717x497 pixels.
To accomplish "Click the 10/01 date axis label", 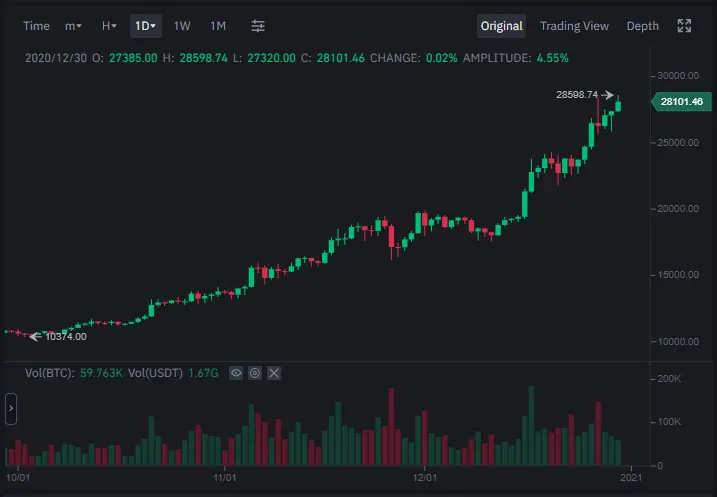I will 18,478.
